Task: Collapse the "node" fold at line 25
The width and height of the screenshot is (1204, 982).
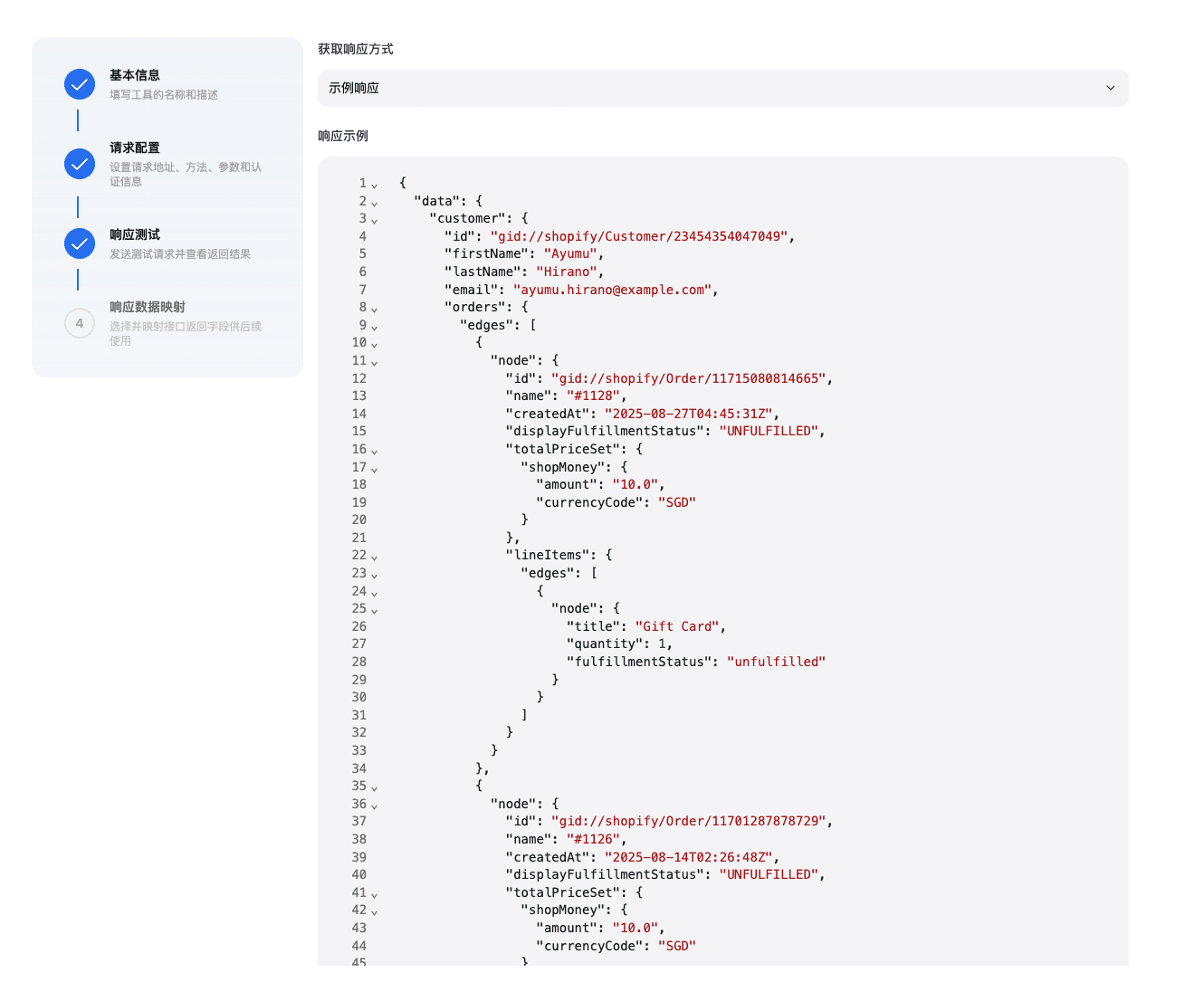Action: click(x=374, y=610)
